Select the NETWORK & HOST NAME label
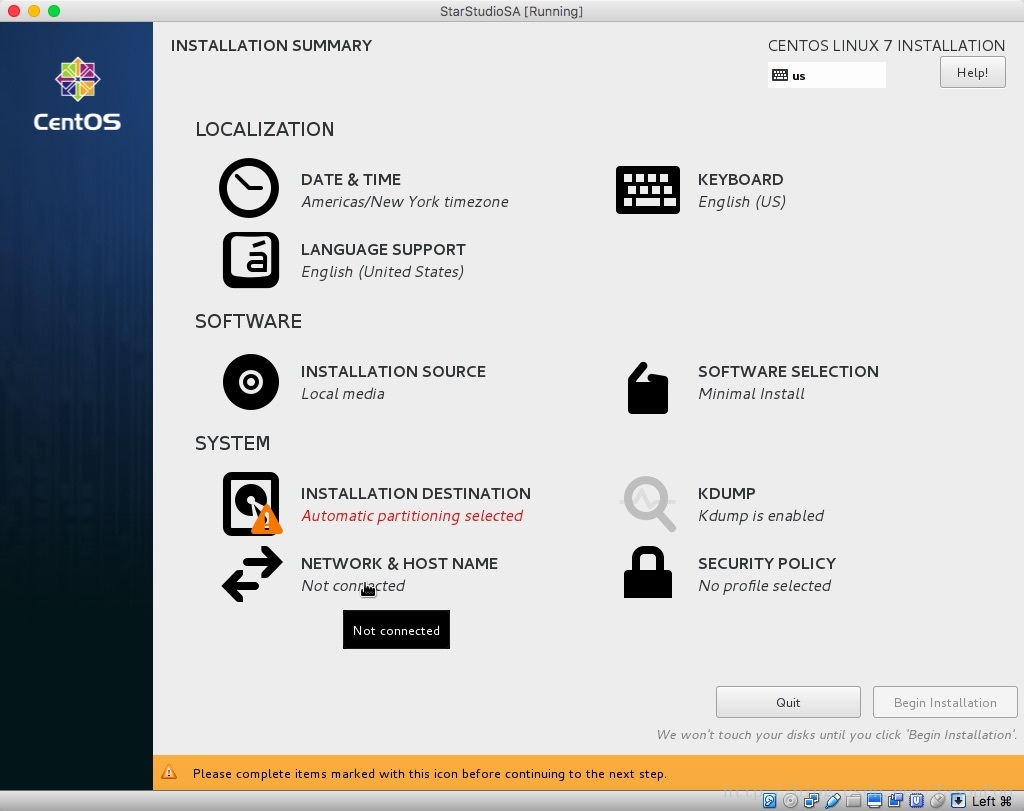 (x=400, y=564)
